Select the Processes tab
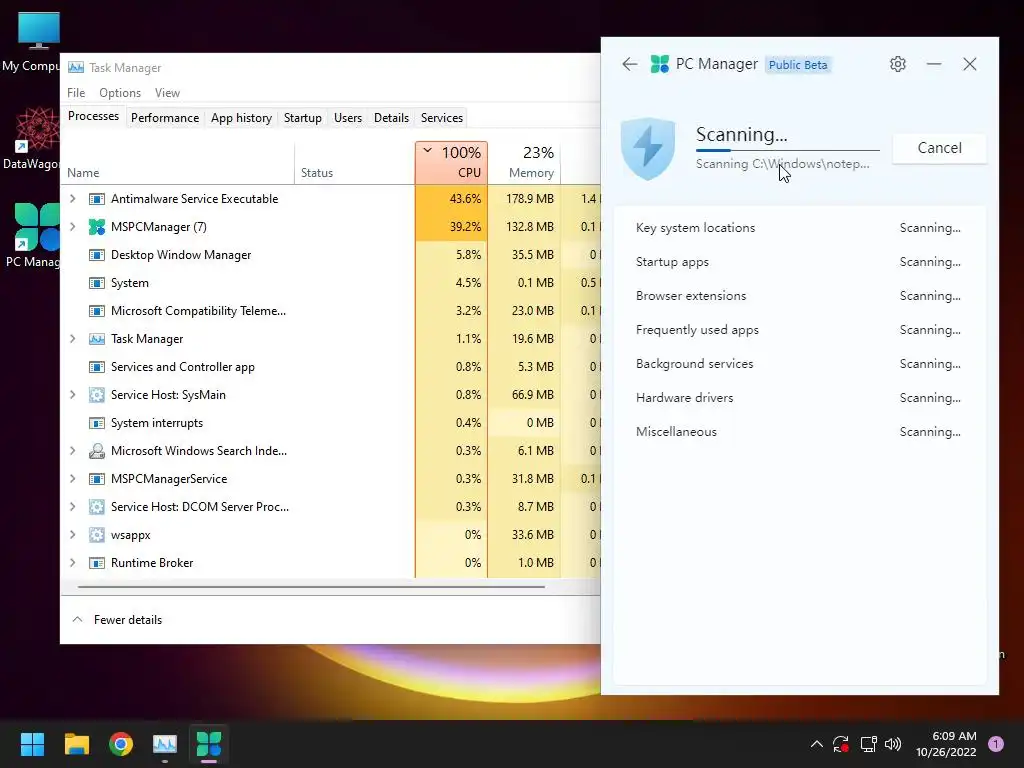Viewport: 1024px width, 768px height. pyautogui.click(x=93, y=116)
